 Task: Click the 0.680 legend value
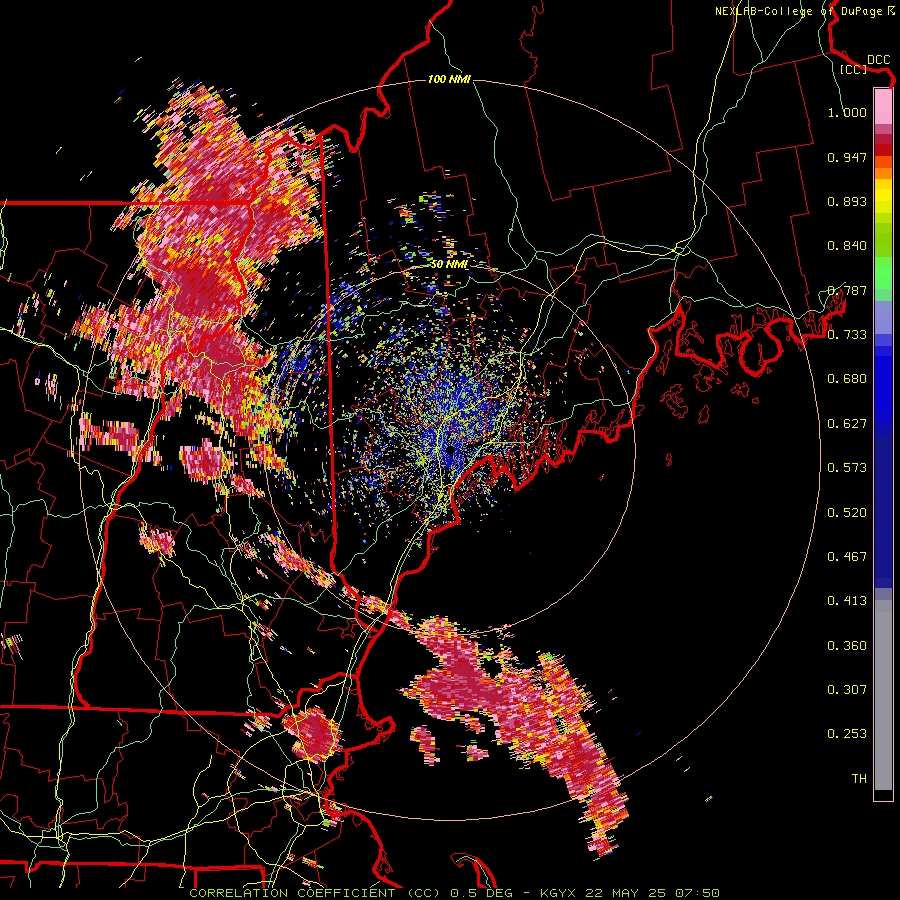point(847,379)
